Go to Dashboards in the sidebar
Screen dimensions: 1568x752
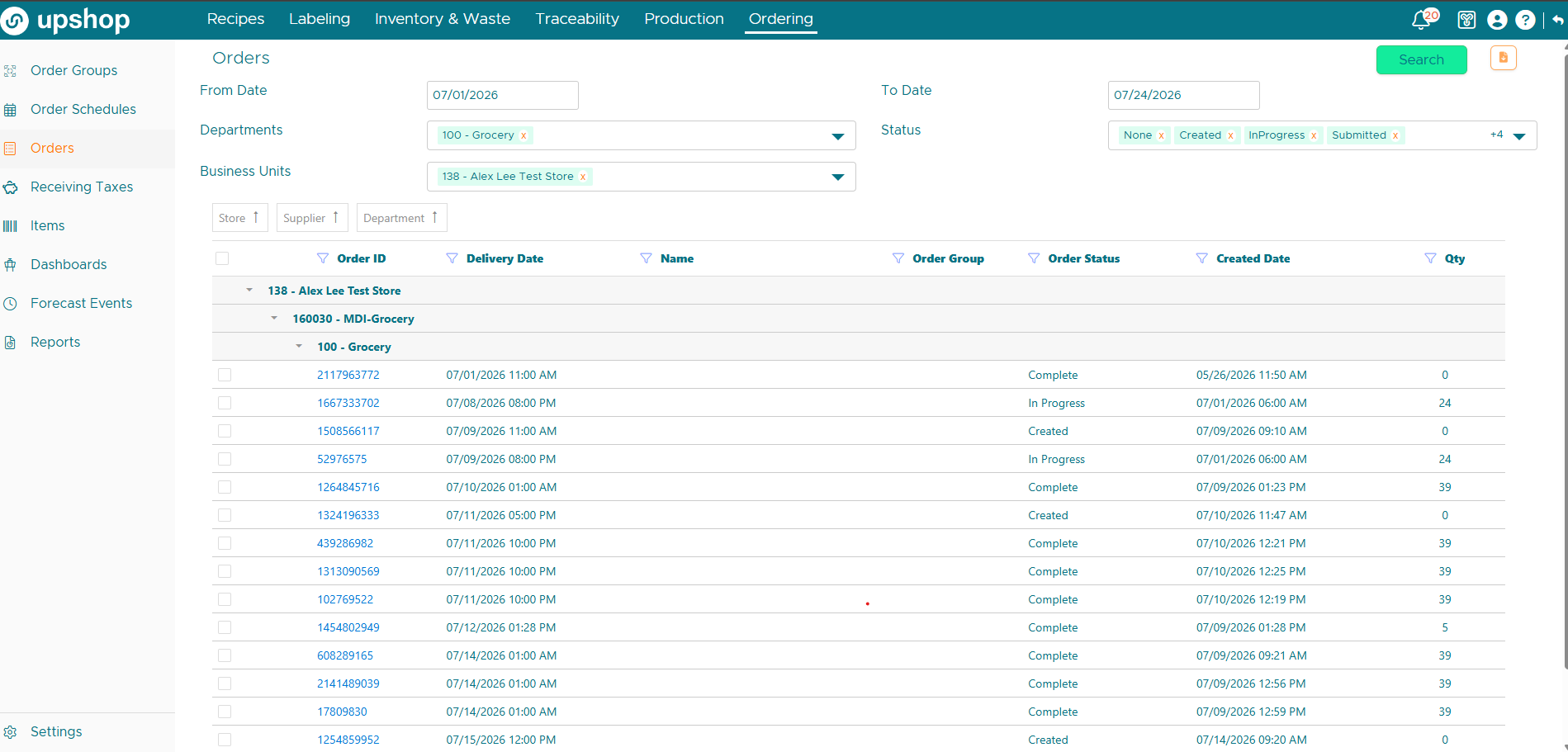click(69, 264)
